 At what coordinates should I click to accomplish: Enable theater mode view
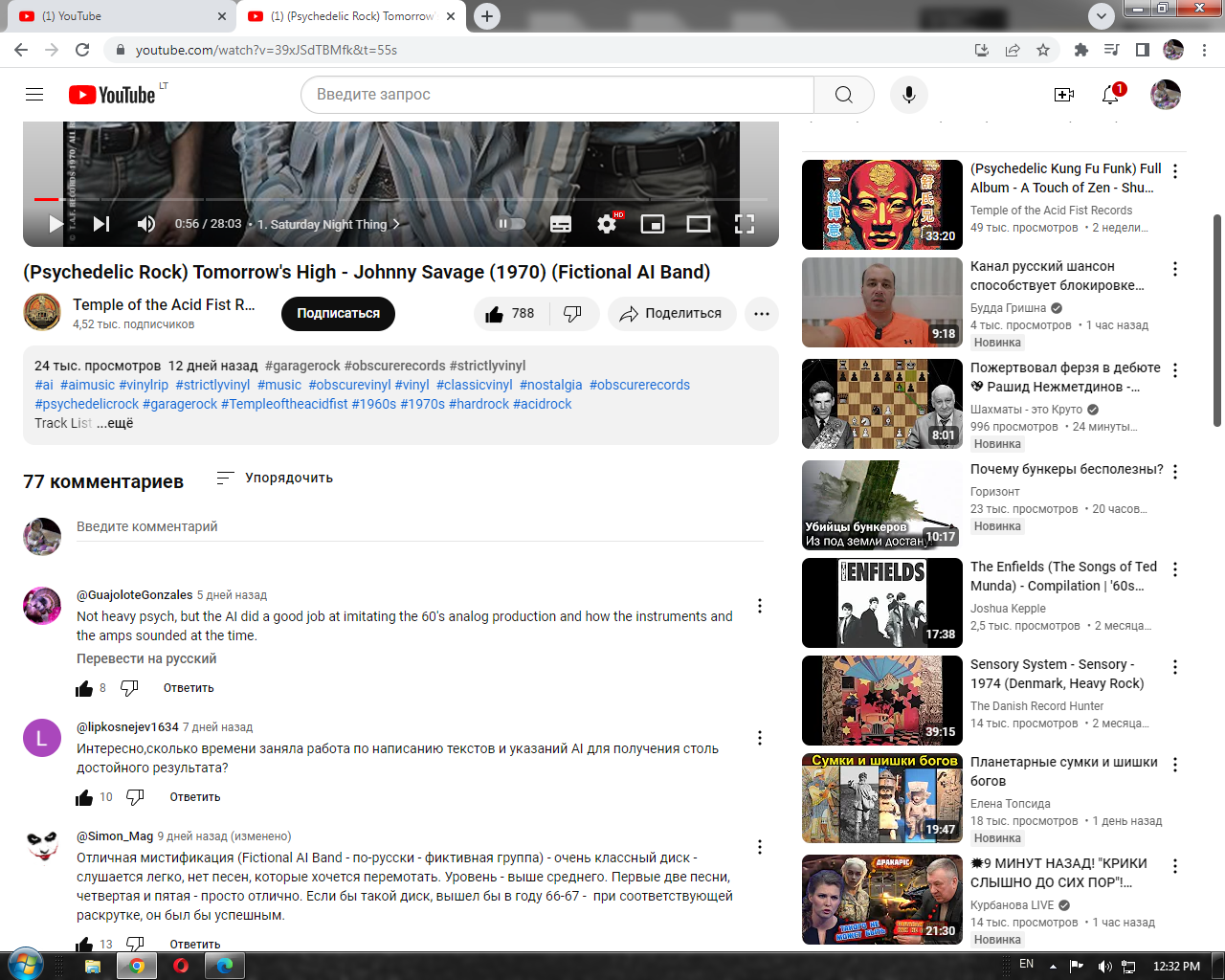(x=699, y=224)
